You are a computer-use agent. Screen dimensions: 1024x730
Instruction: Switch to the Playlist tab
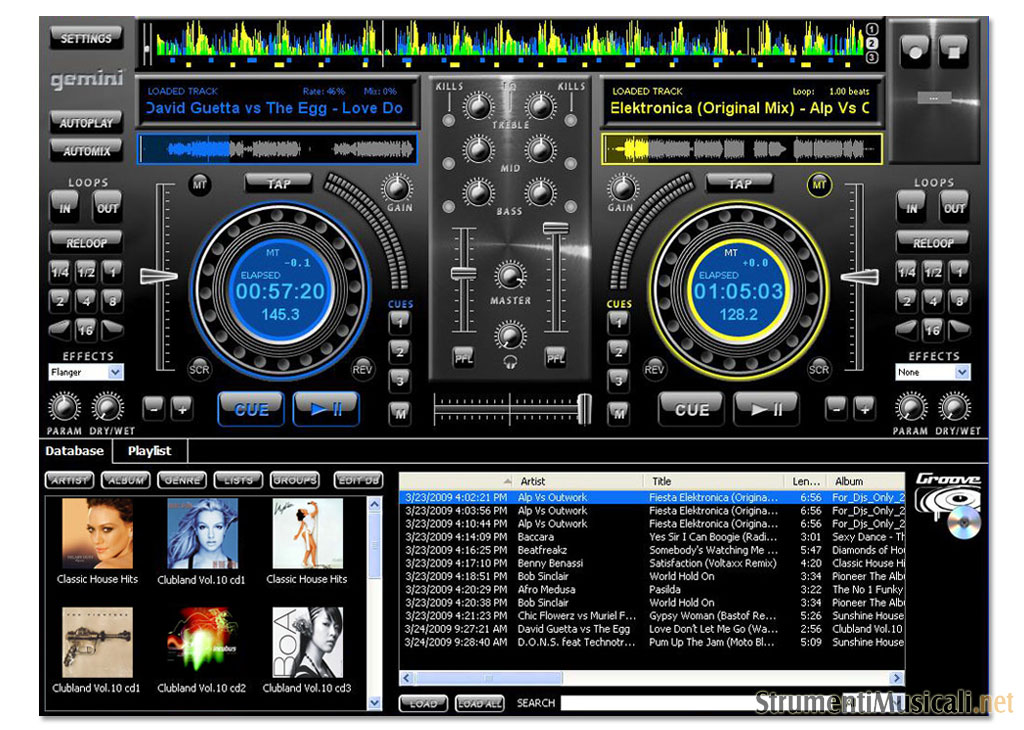149,451
